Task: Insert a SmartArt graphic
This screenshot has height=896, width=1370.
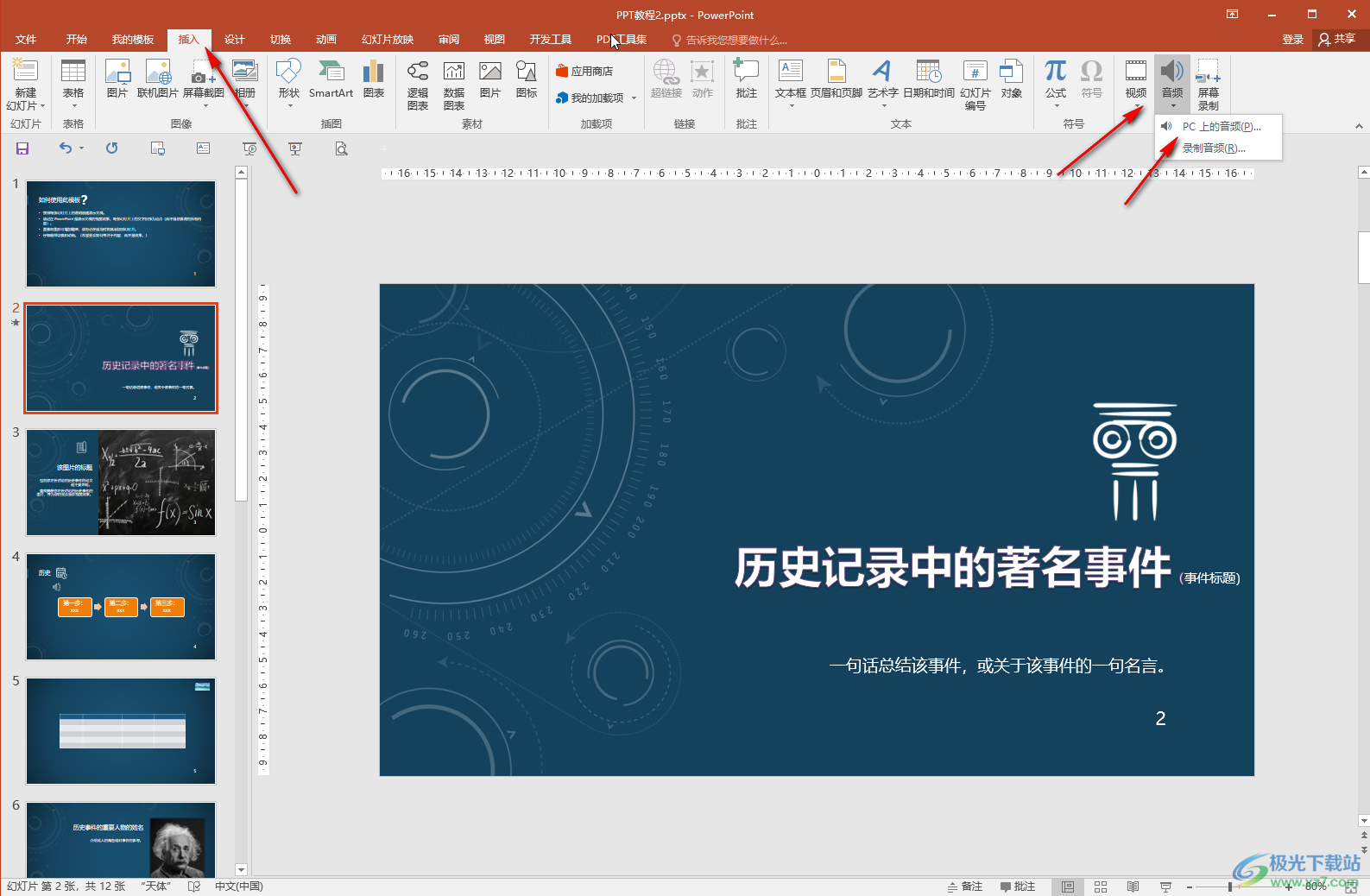Action: point(331,78)
